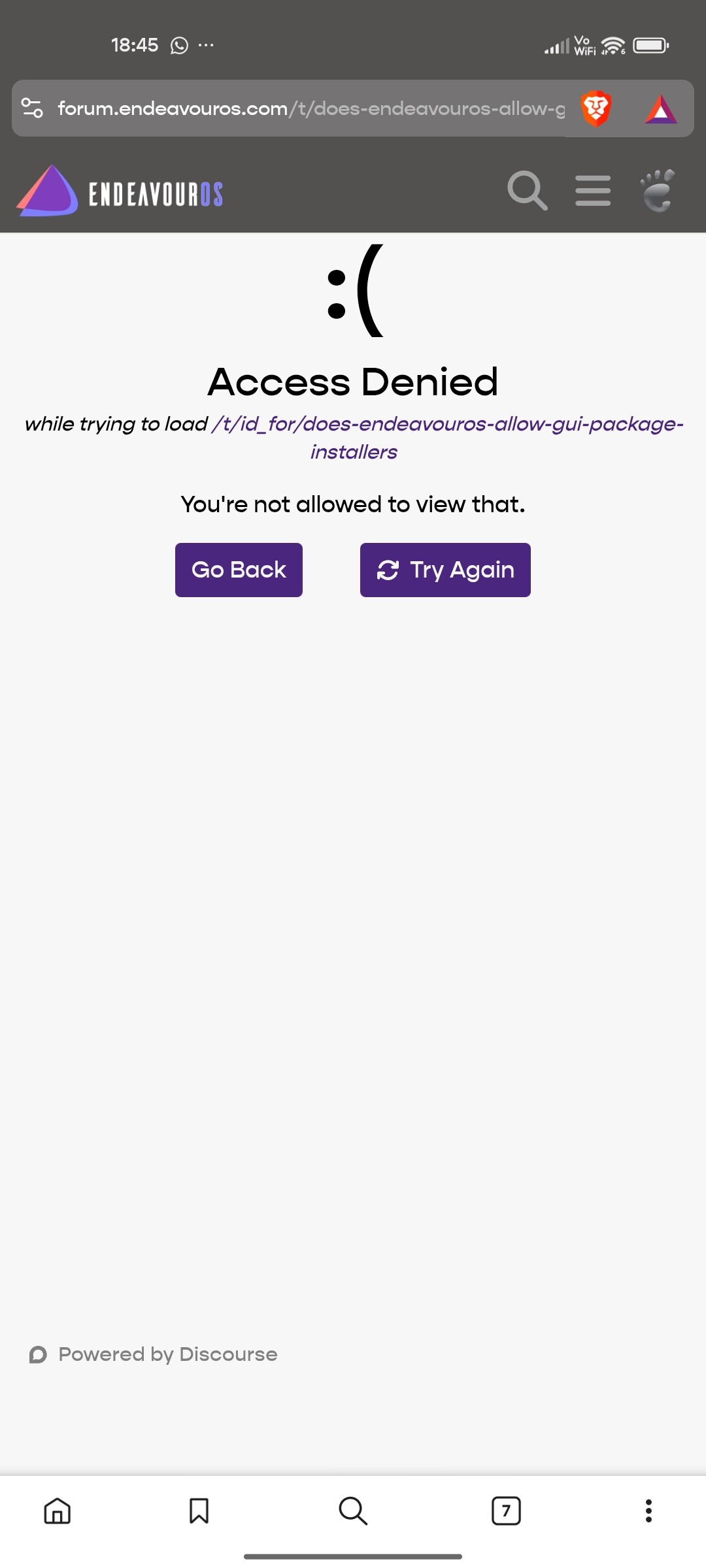Click the Try Again button

pyautogui.click(x=445, y=570)
